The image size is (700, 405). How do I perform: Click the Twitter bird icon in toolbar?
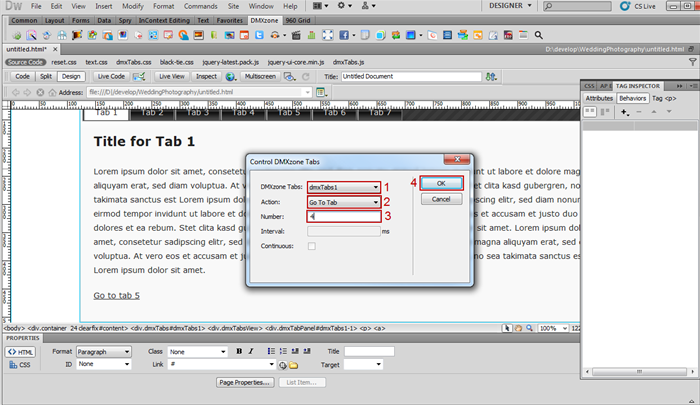pos(259,35)
